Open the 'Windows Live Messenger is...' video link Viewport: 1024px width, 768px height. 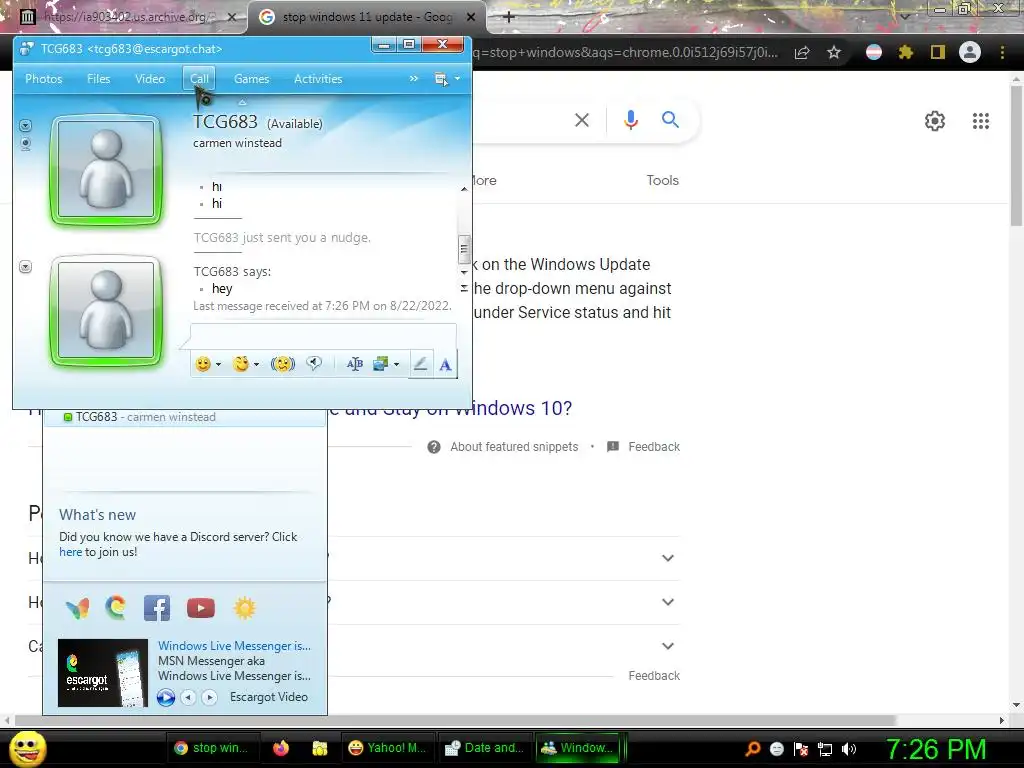pos(234,645)
